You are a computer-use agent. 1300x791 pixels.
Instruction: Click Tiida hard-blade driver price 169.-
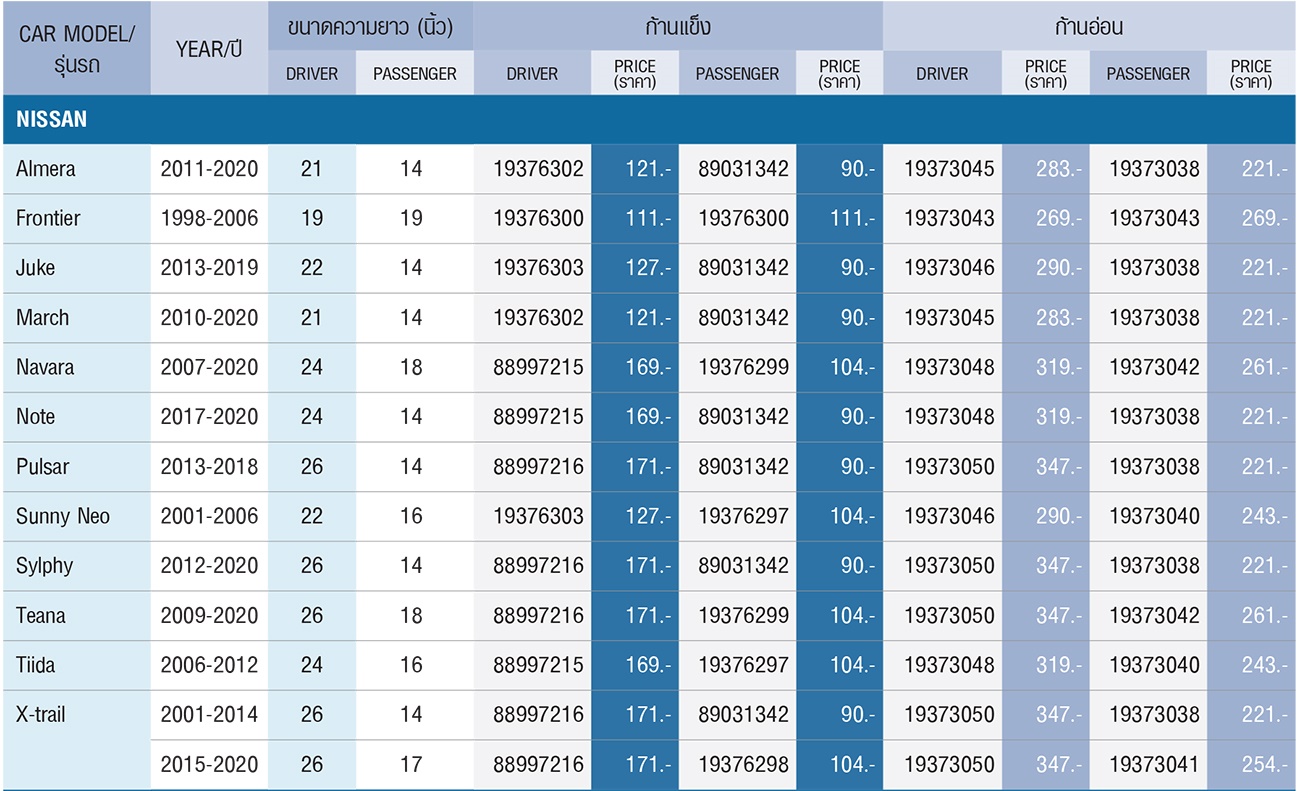648,665
